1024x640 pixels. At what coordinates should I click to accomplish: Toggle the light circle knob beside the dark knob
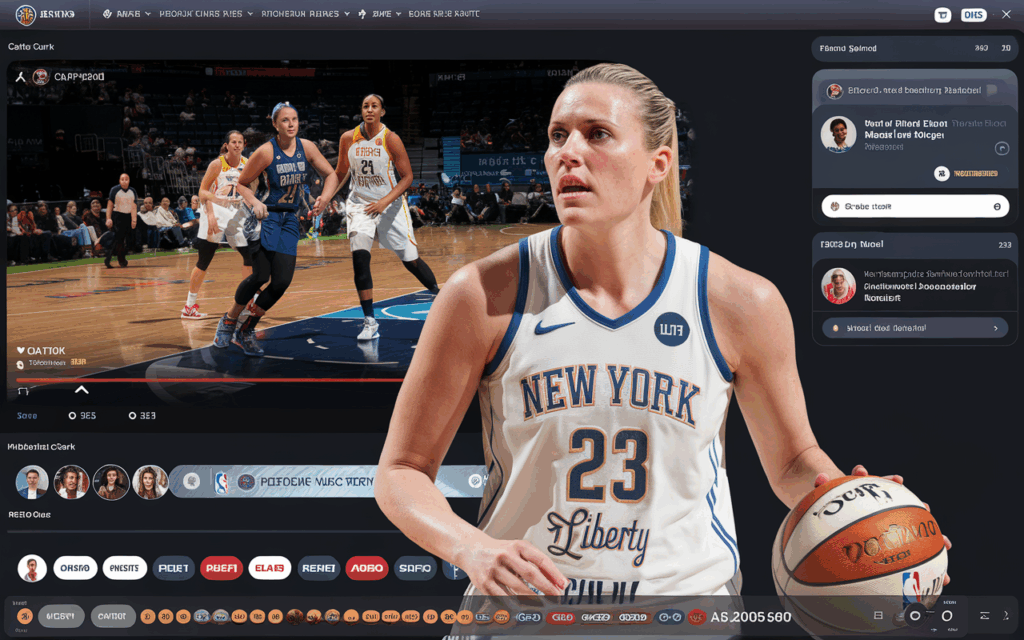(947, 615)
